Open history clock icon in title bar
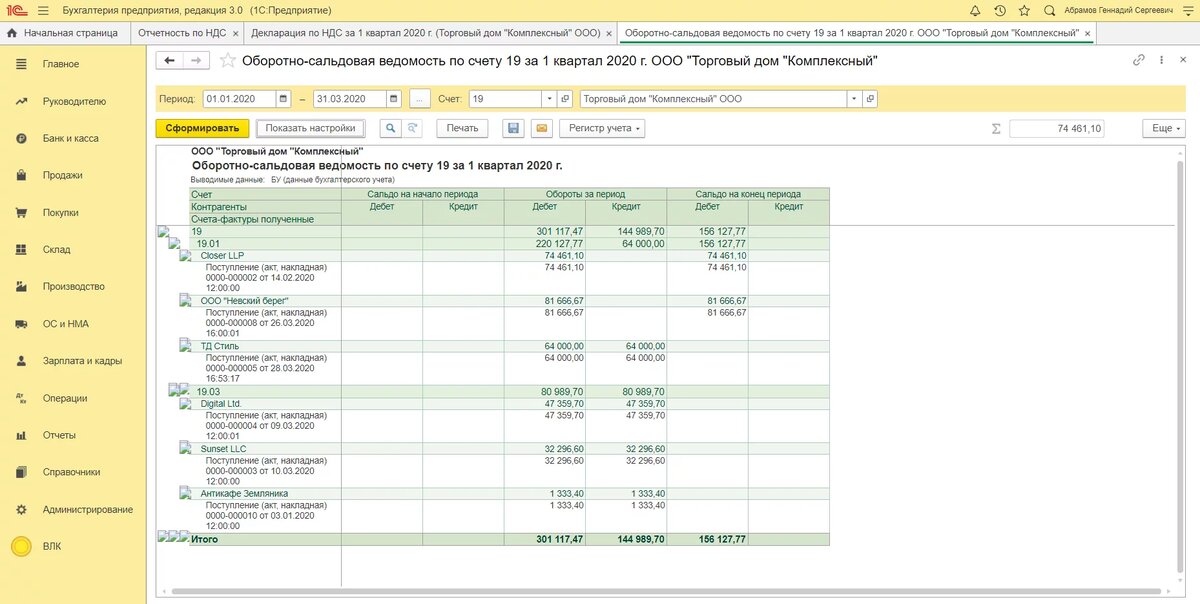The image size is (1200, 604). coord(1000,10)
